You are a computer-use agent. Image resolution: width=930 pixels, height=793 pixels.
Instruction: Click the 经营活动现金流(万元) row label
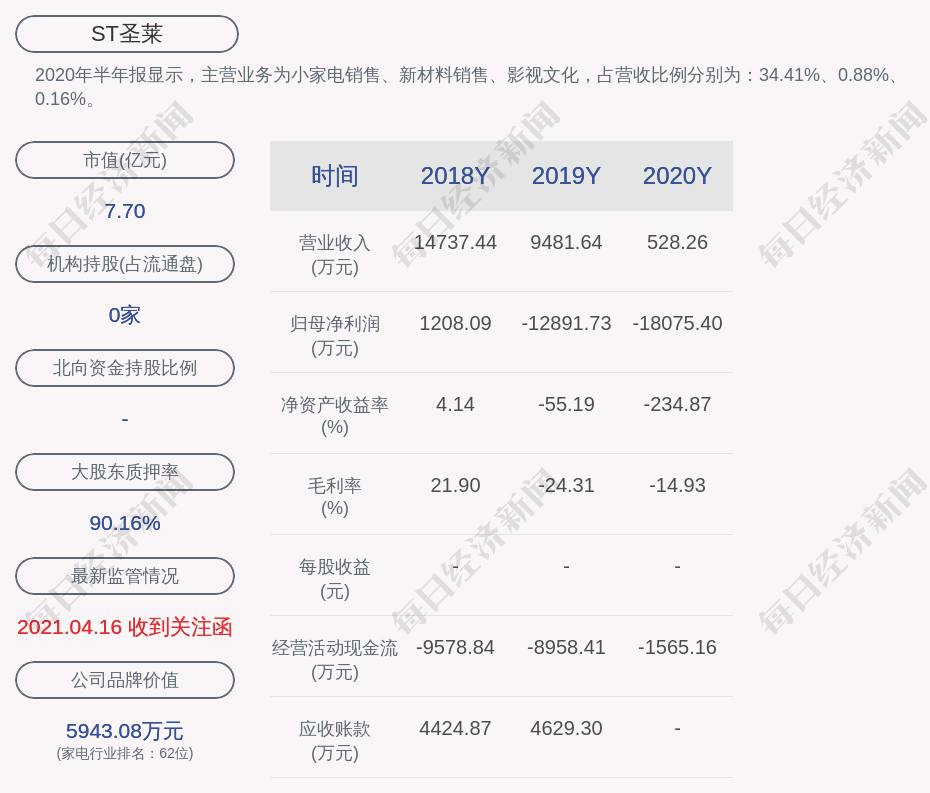coord(335,660)
